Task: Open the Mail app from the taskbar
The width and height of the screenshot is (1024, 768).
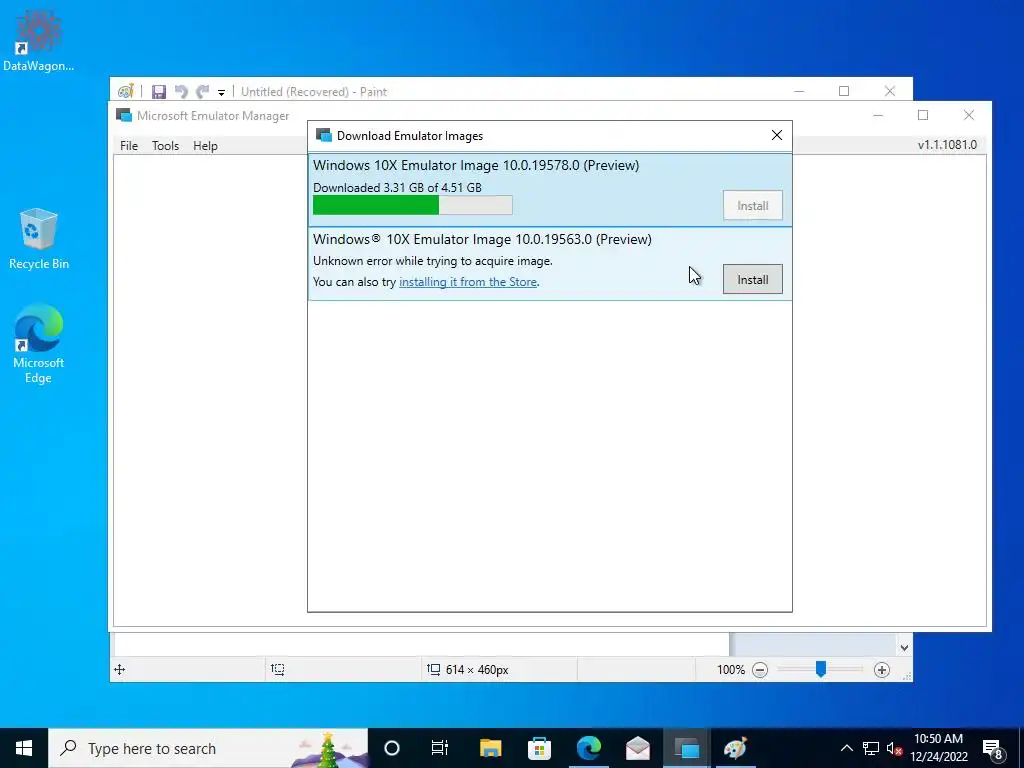Action: [637, 748]
